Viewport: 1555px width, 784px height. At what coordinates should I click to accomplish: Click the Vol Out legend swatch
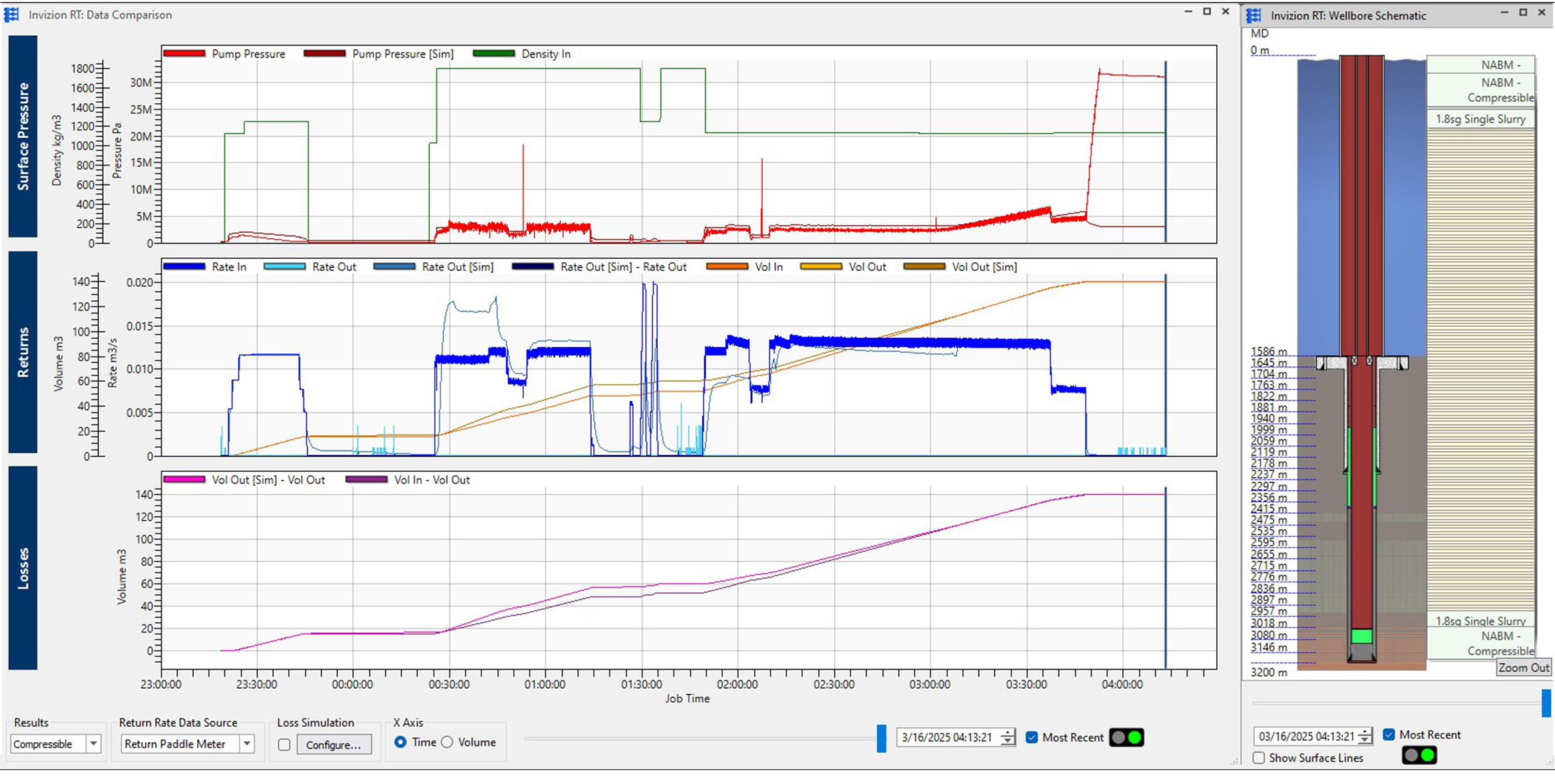coord(821,266)
